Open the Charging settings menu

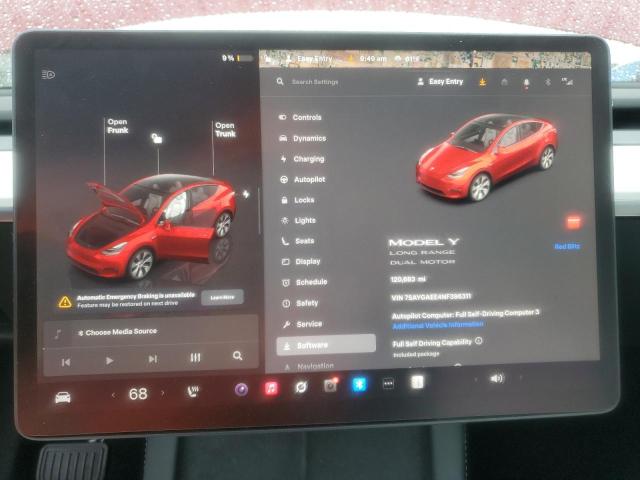coord(302,159)
